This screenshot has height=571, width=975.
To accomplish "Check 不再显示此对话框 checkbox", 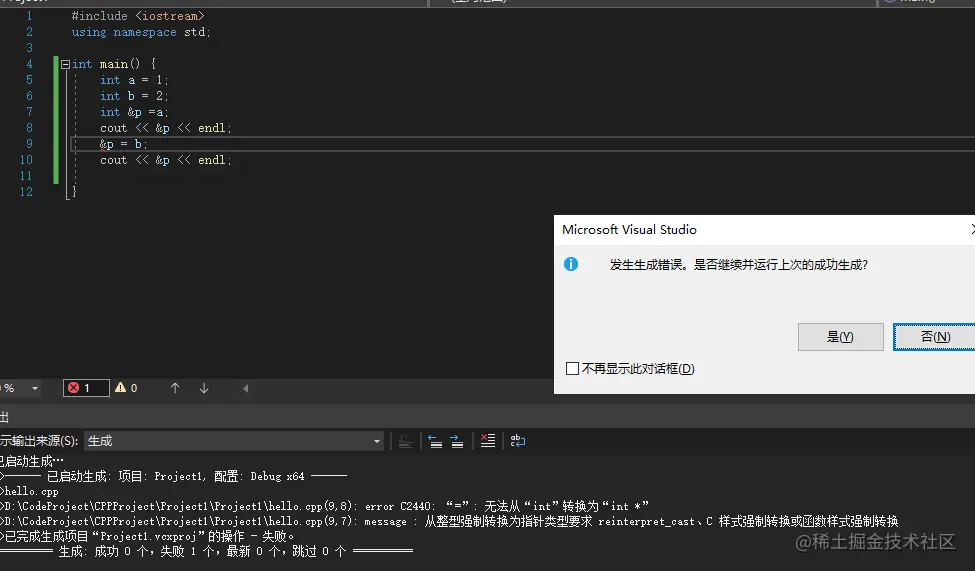I will 572,369.
